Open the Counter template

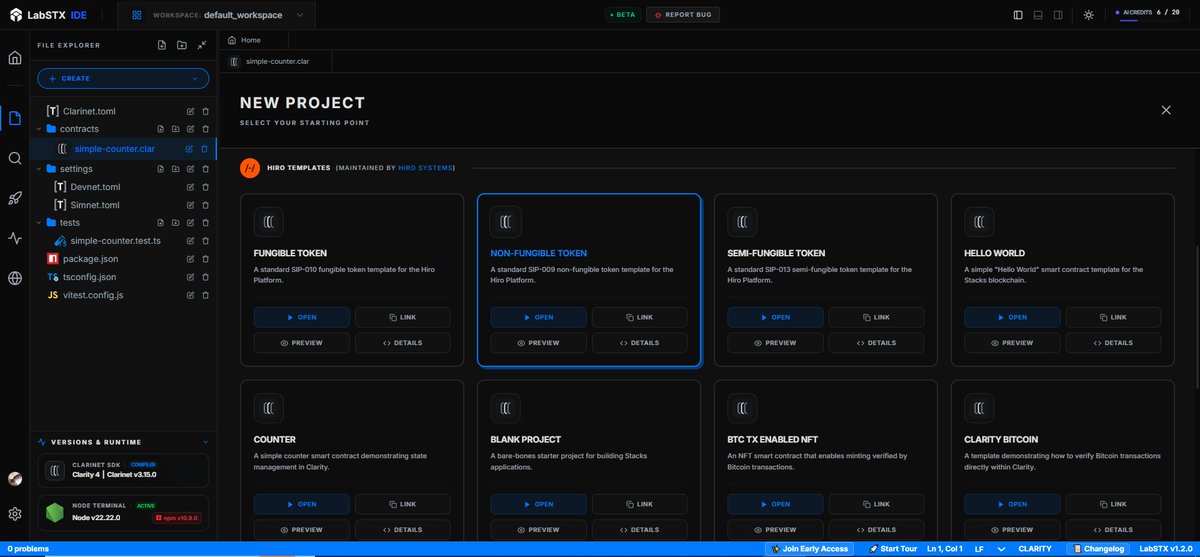302,504
